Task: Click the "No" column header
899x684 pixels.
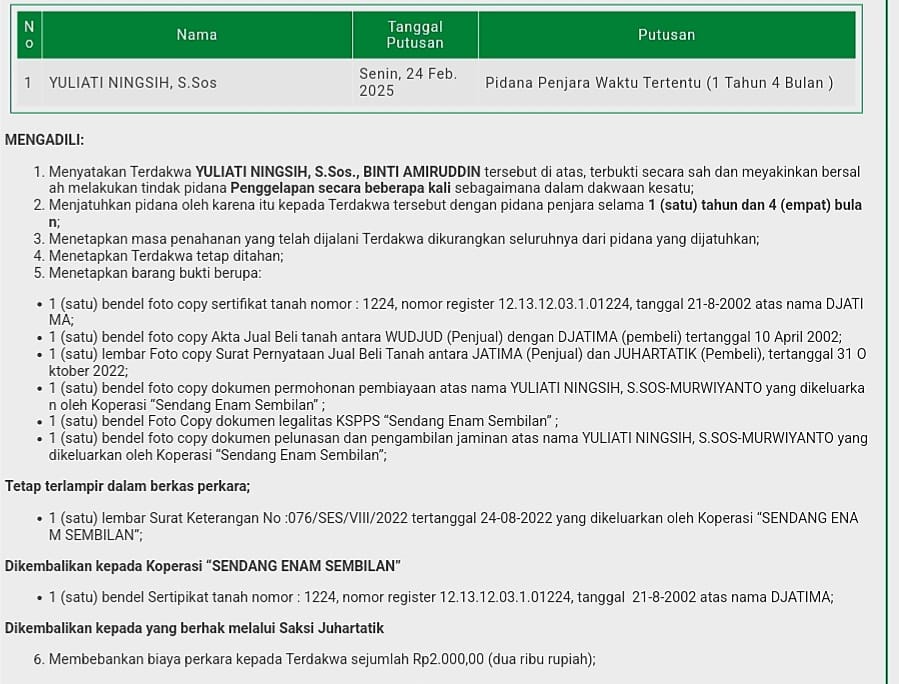Action: pos(29,35)
